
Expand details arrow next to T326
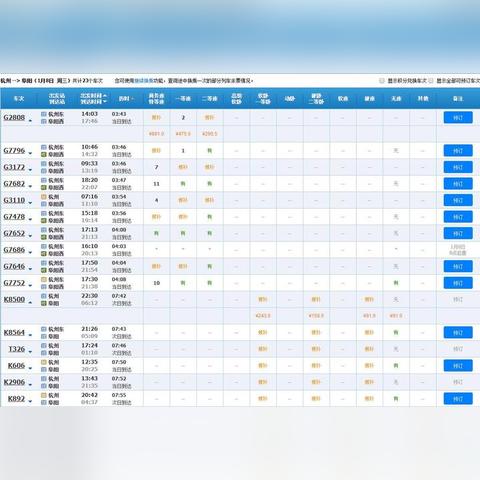click(x=30, y=352)
